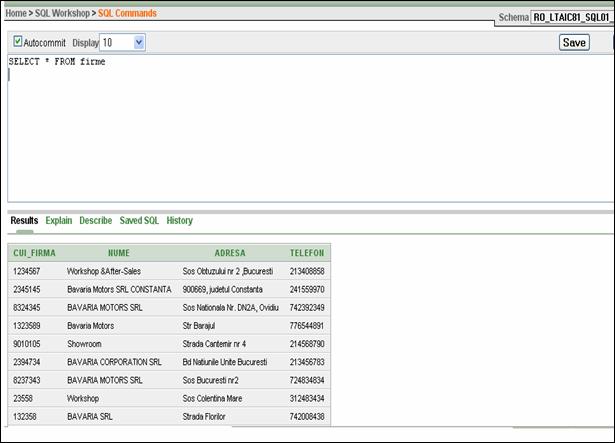Click the SQL Commands breadcrumb
615x443 pixels.
(x=127, y=13)
